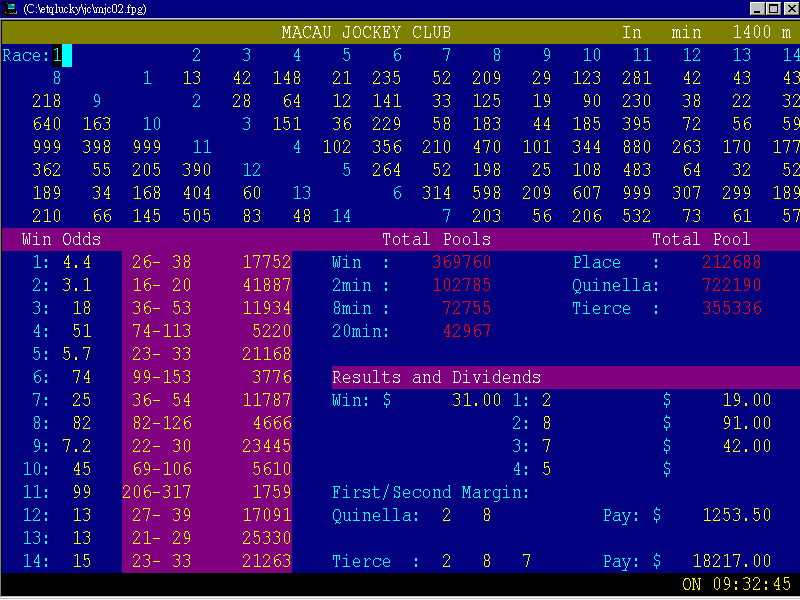Click the 20min pool value 42967
800x600 pixels.
point(461,331)
